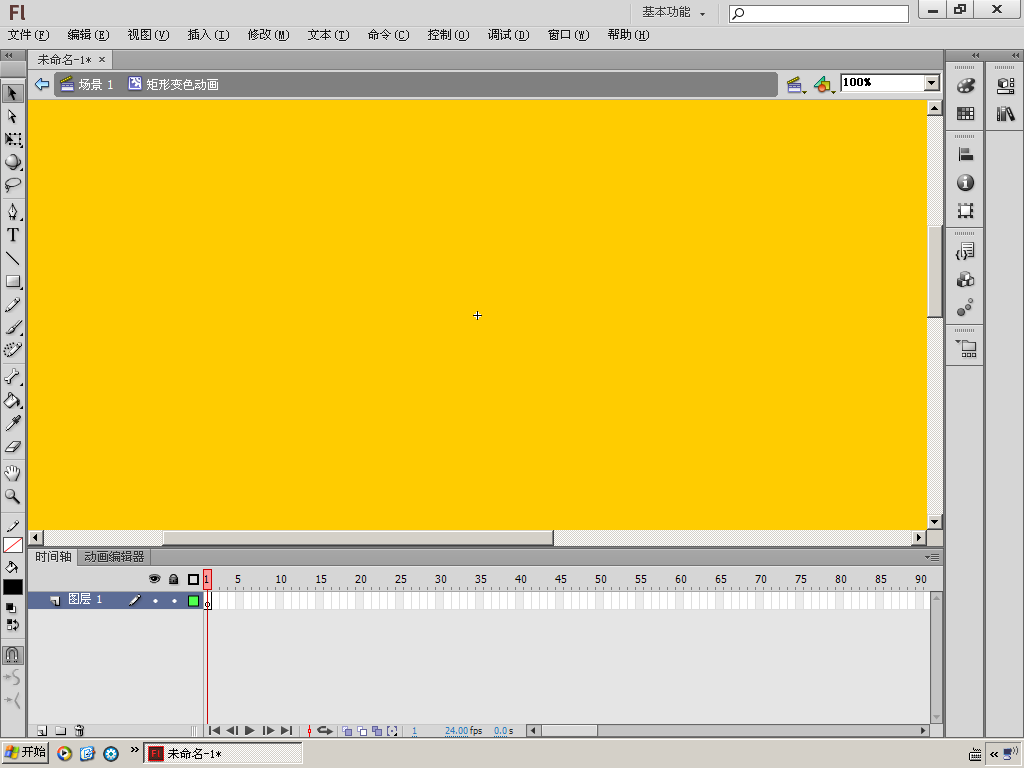
Task: Open the Edit Scene clapperboard dropdown
Action: point(795,84)
